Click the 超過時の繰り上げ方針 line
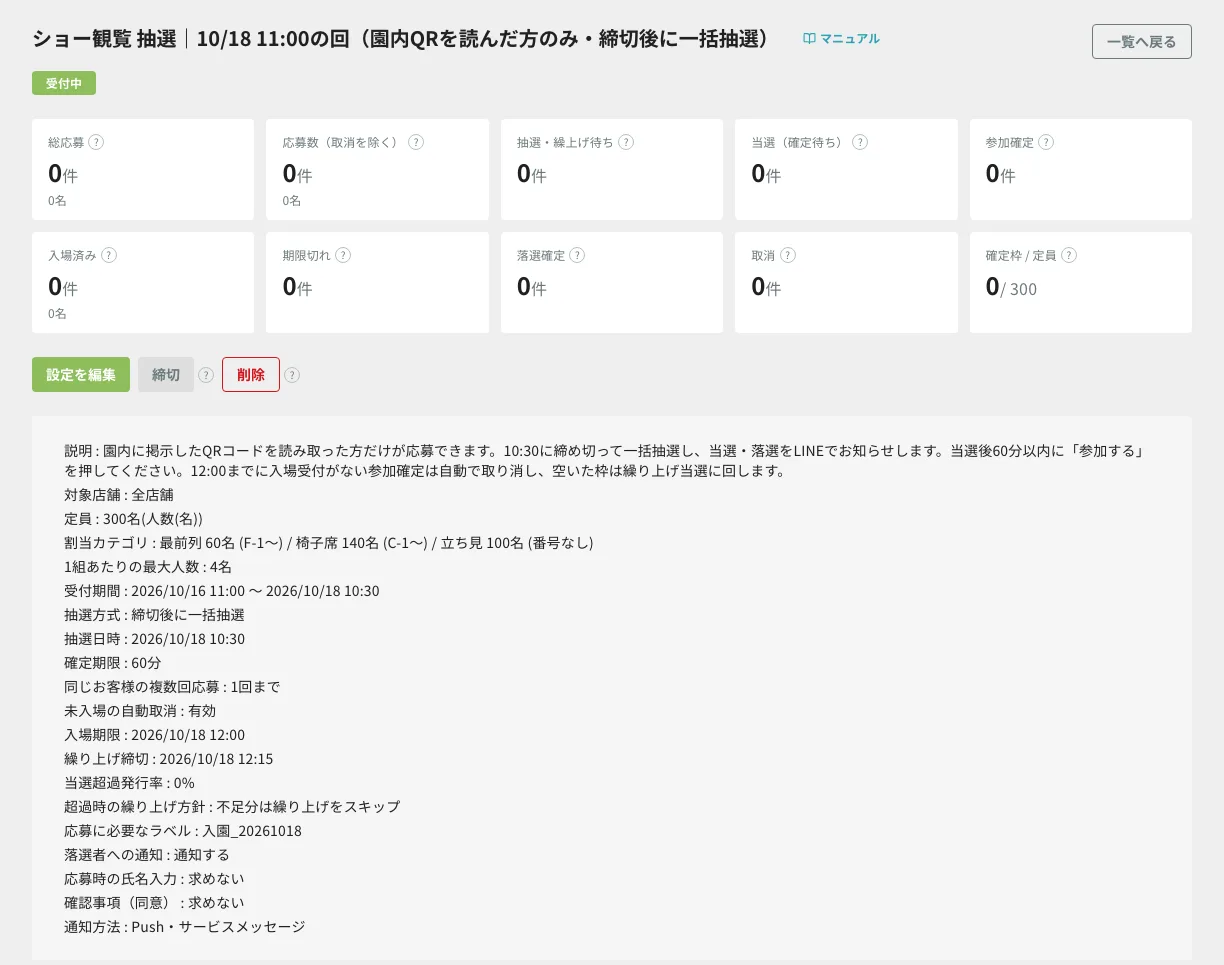 [x=232, y=807]
